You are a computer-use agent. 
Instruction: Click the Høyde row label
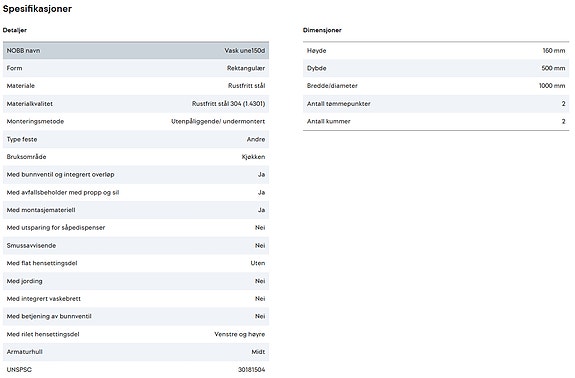tap(316, 51)
